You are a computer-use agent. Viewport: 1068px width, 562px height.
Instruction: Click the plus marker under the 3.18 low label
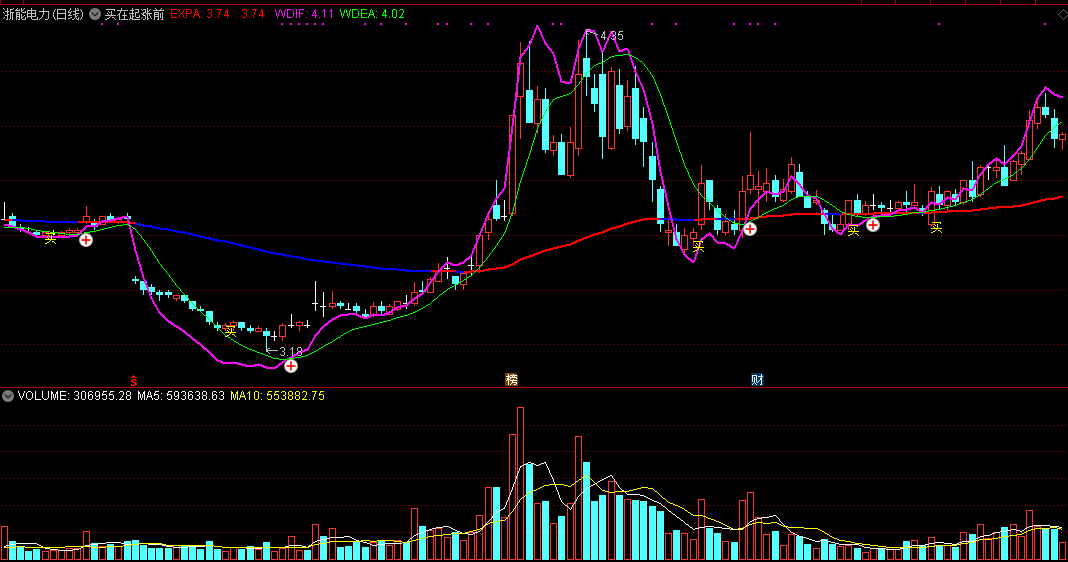[x=291, y=366]
